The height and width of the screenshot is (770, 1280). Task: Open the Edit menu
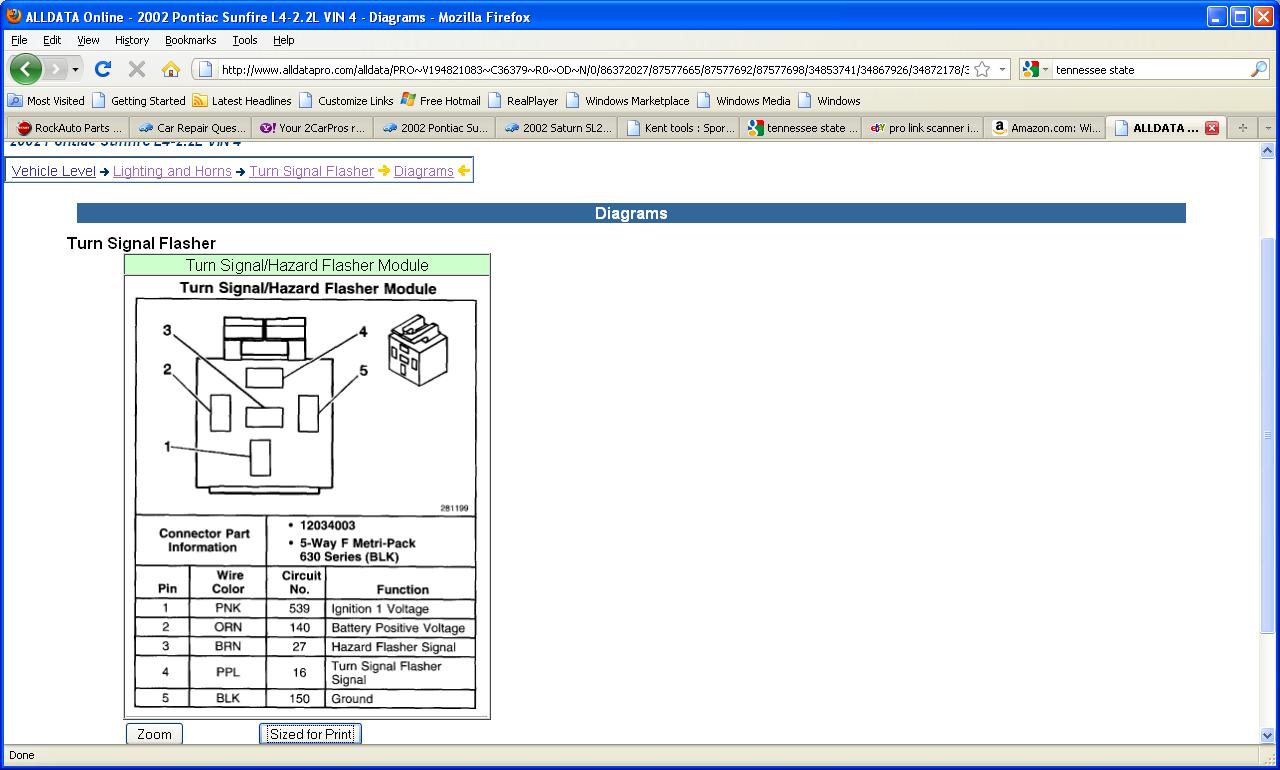coord(52,40)
